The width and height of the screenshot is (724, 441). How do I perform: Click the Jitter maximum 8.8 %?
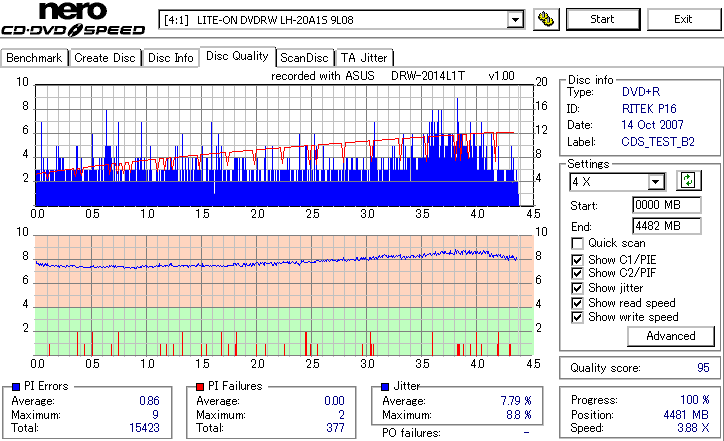[x=519, y=415]
